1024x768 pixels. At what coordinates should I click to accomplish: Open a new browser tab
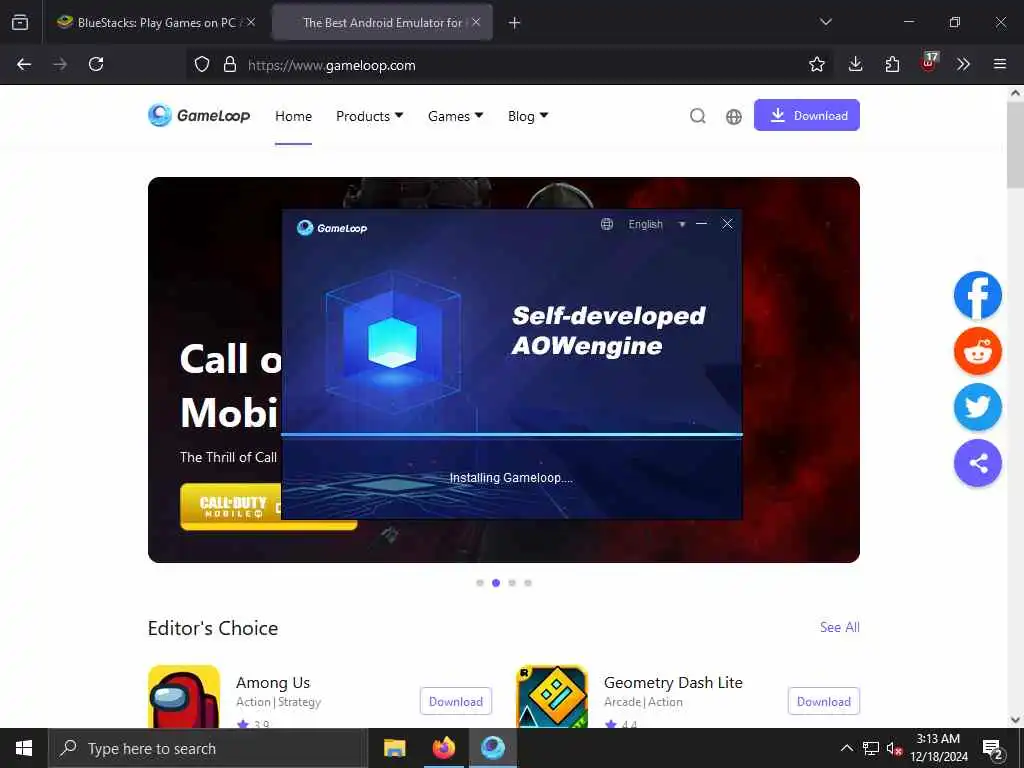(515, 23)
